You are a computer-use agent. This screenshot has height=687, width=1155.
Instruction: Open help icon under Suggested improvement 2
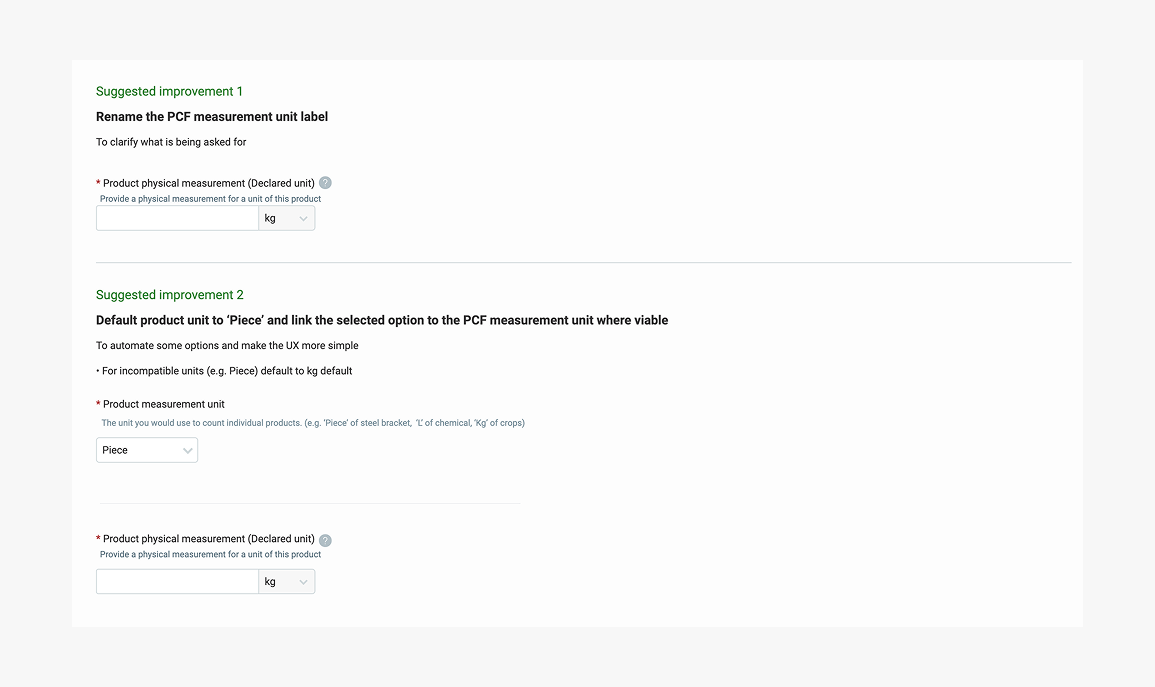[x=325, y=540]
